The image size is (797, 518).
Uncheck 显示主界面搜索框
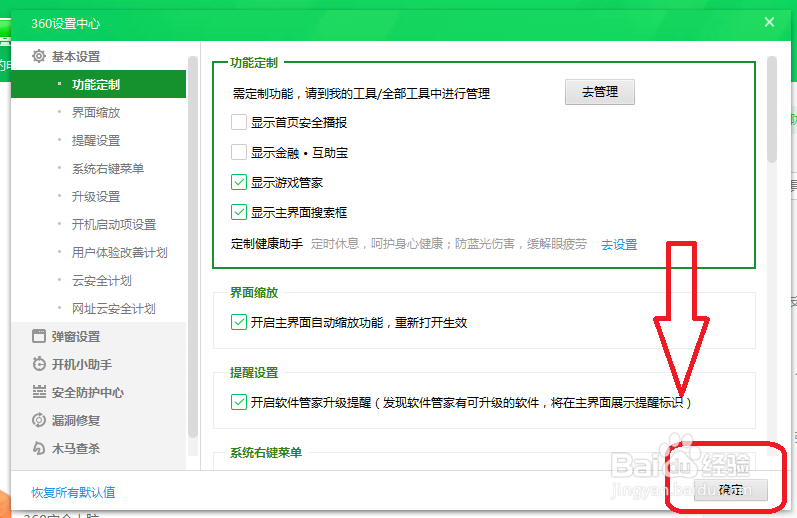tap(238, 212)
